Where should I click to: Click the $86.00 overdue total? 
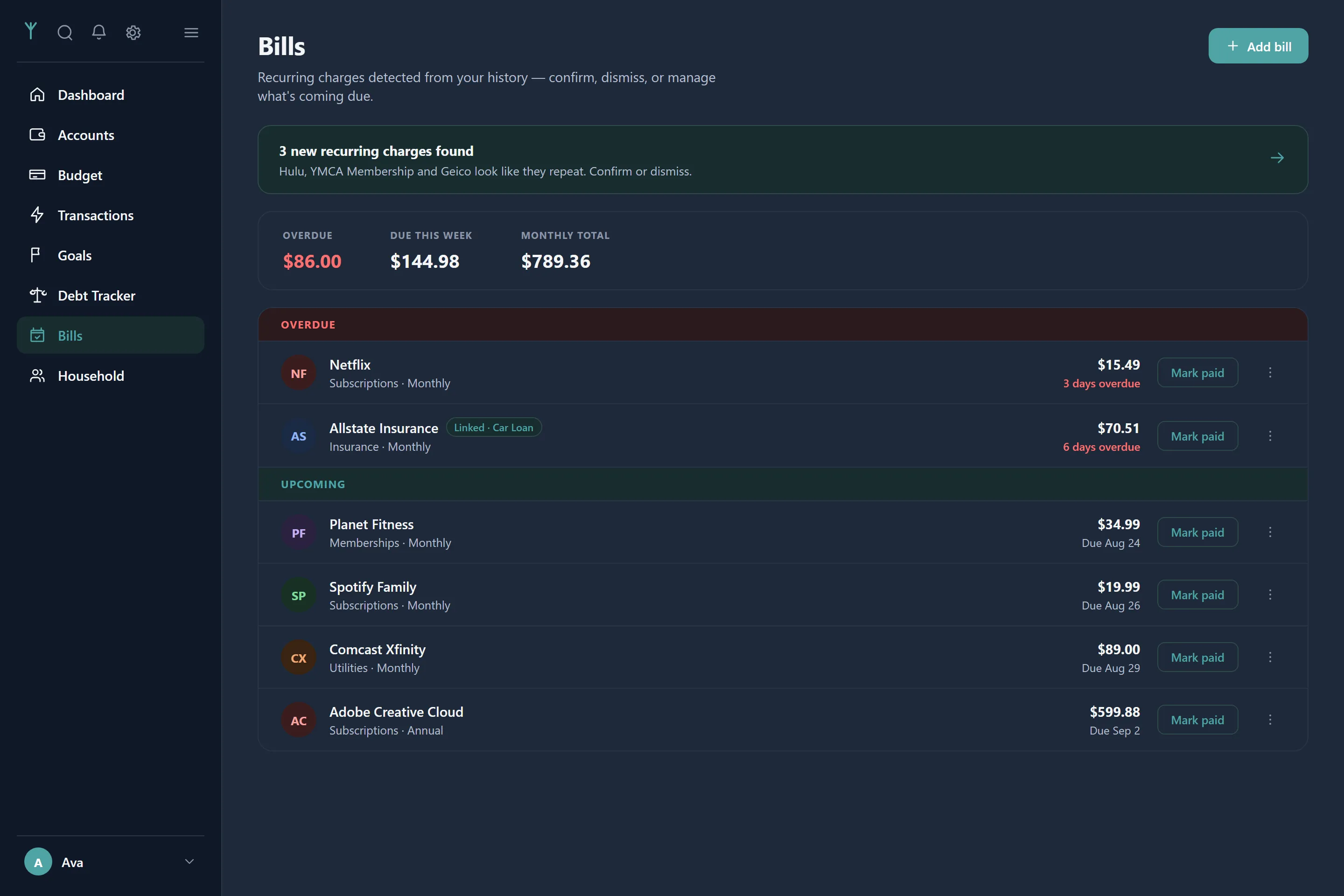coord(312,261)
